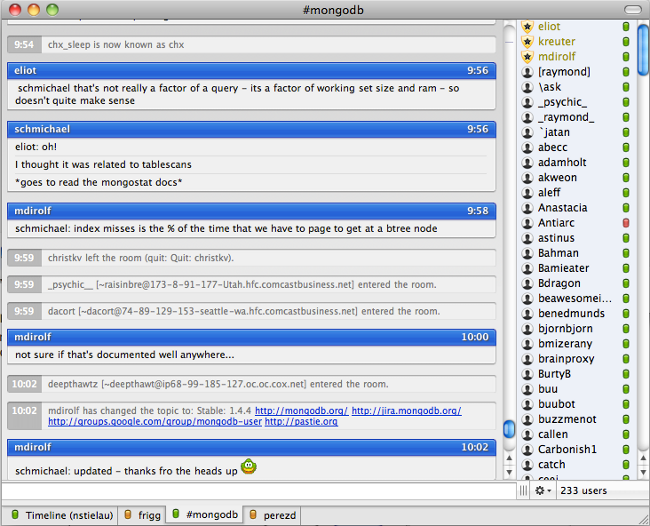
Task: Open the mongodb.org link in topic
Action: pyautogui.click(x=301, y=410)
